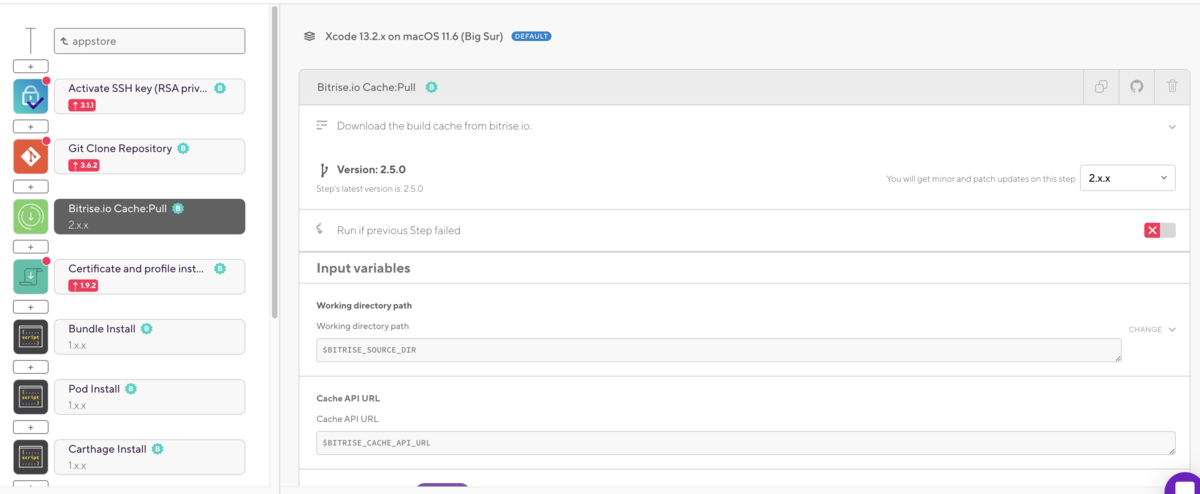Click the description lines icon near Download the build cache

322,126
